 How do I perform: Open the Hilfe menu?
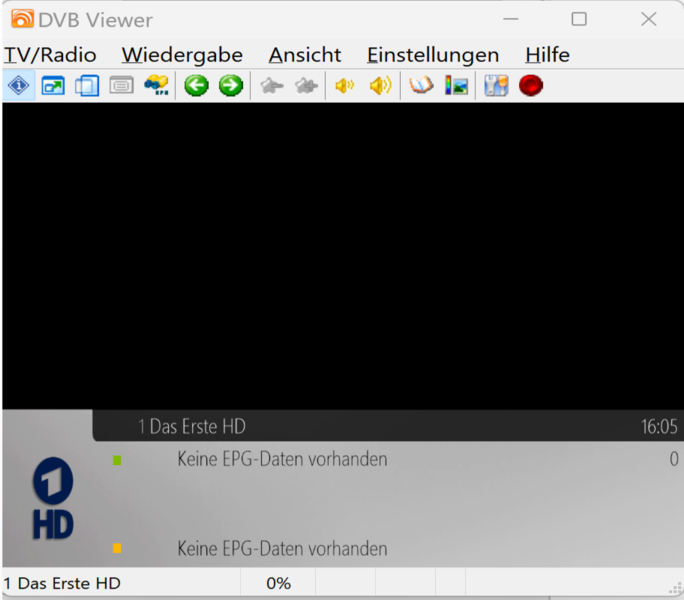(x=547, y=55)
